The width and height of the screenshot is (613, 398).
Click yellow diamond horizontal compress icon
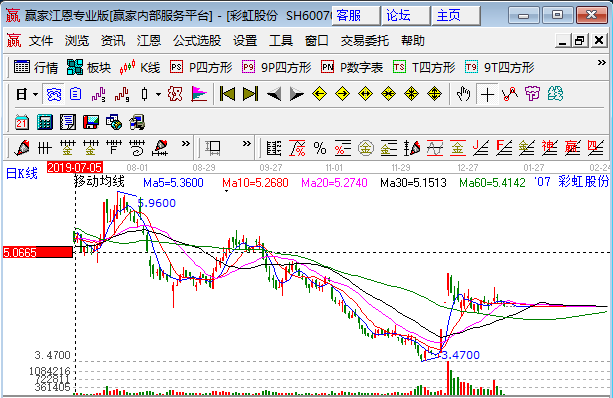coord(389,94)
